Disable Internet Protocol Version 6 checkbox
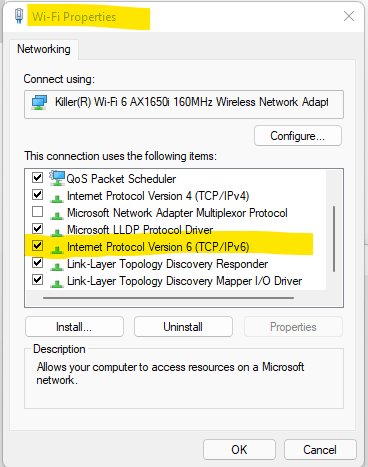The width and height of the screenshot is (368, 467). point(37,246)
